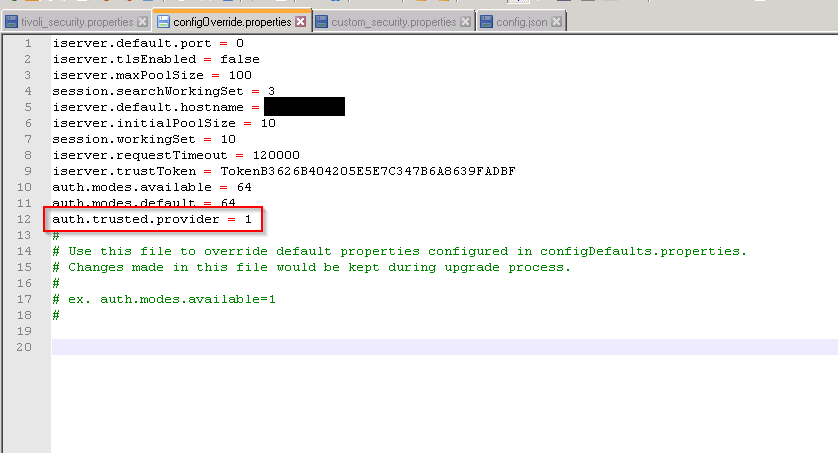The image size is (838, 453).
Task: Click the 'session.searchWorkingSet = 3' line
Action: [x=164, y=91]
